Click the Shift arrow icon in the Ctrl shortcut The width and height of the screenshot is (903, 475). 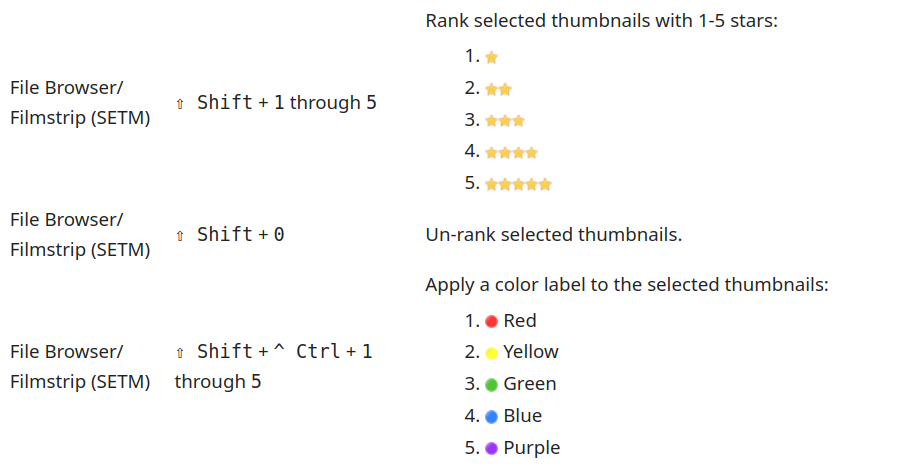click(x=180, y=352)
